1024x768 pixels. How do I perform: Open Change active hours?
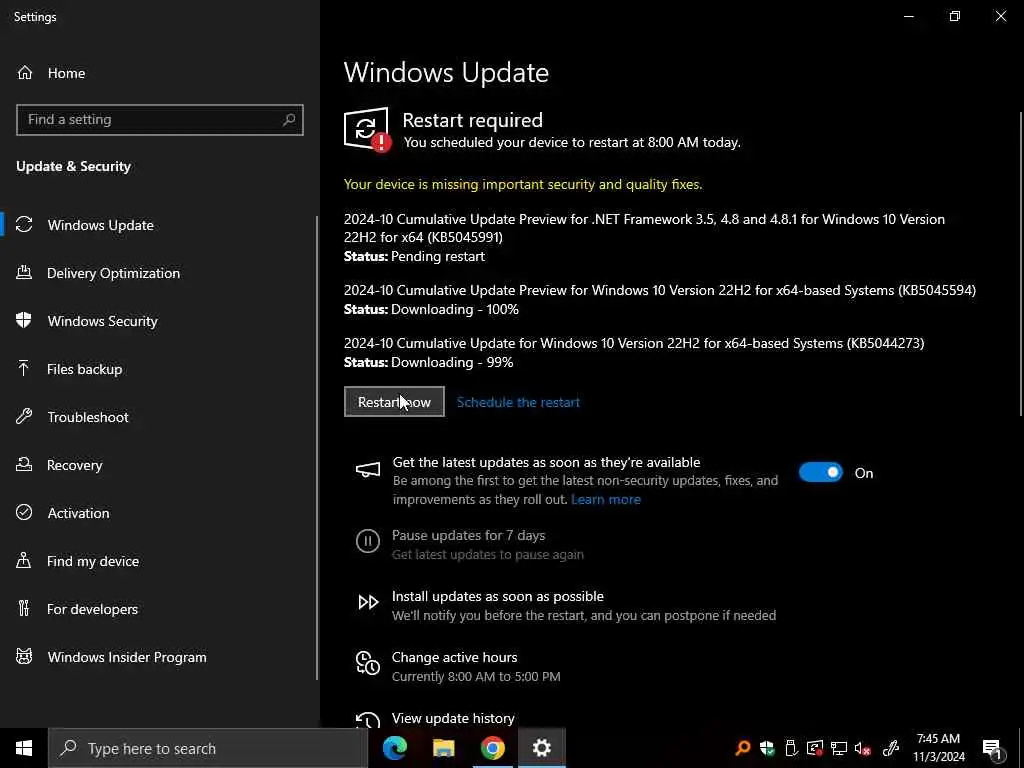click(455, 658)
